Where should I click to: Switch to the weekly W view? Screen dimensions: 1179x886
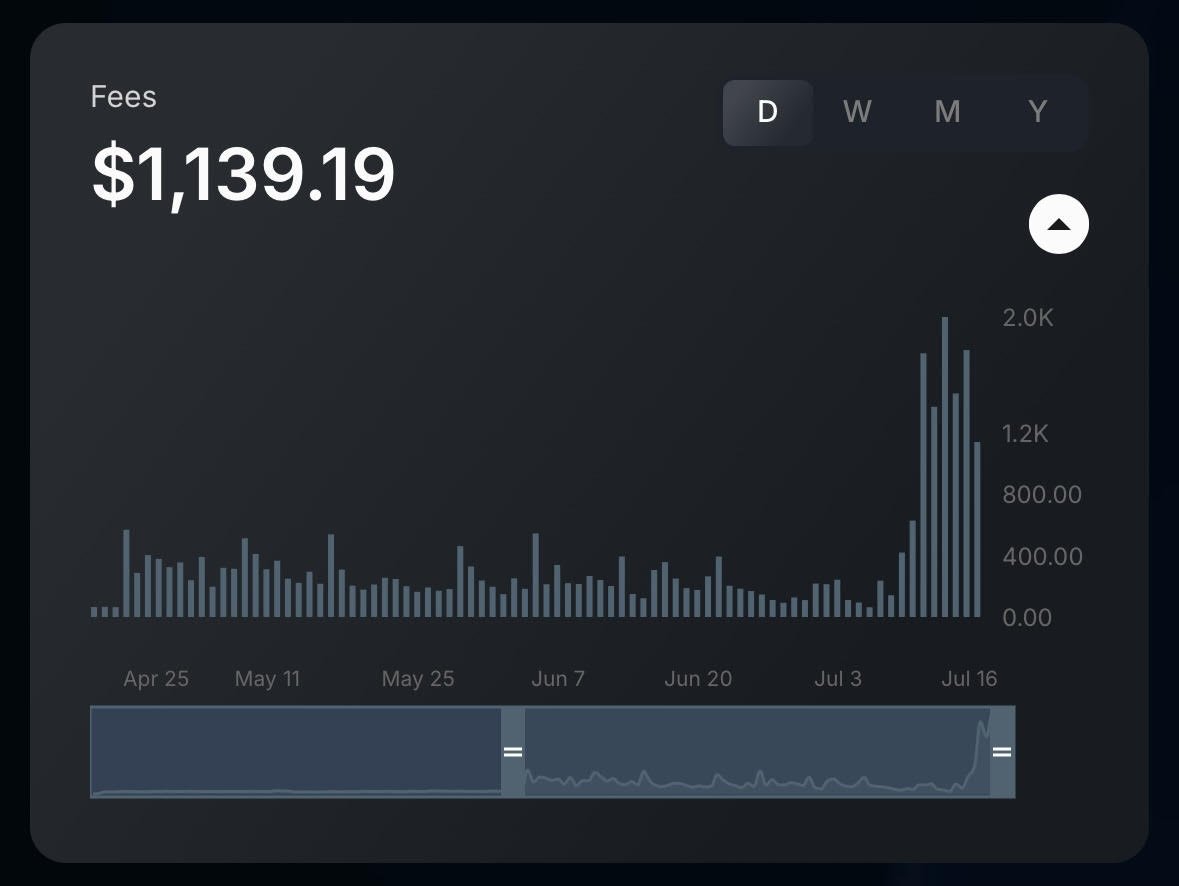click(x=857, y=112)
